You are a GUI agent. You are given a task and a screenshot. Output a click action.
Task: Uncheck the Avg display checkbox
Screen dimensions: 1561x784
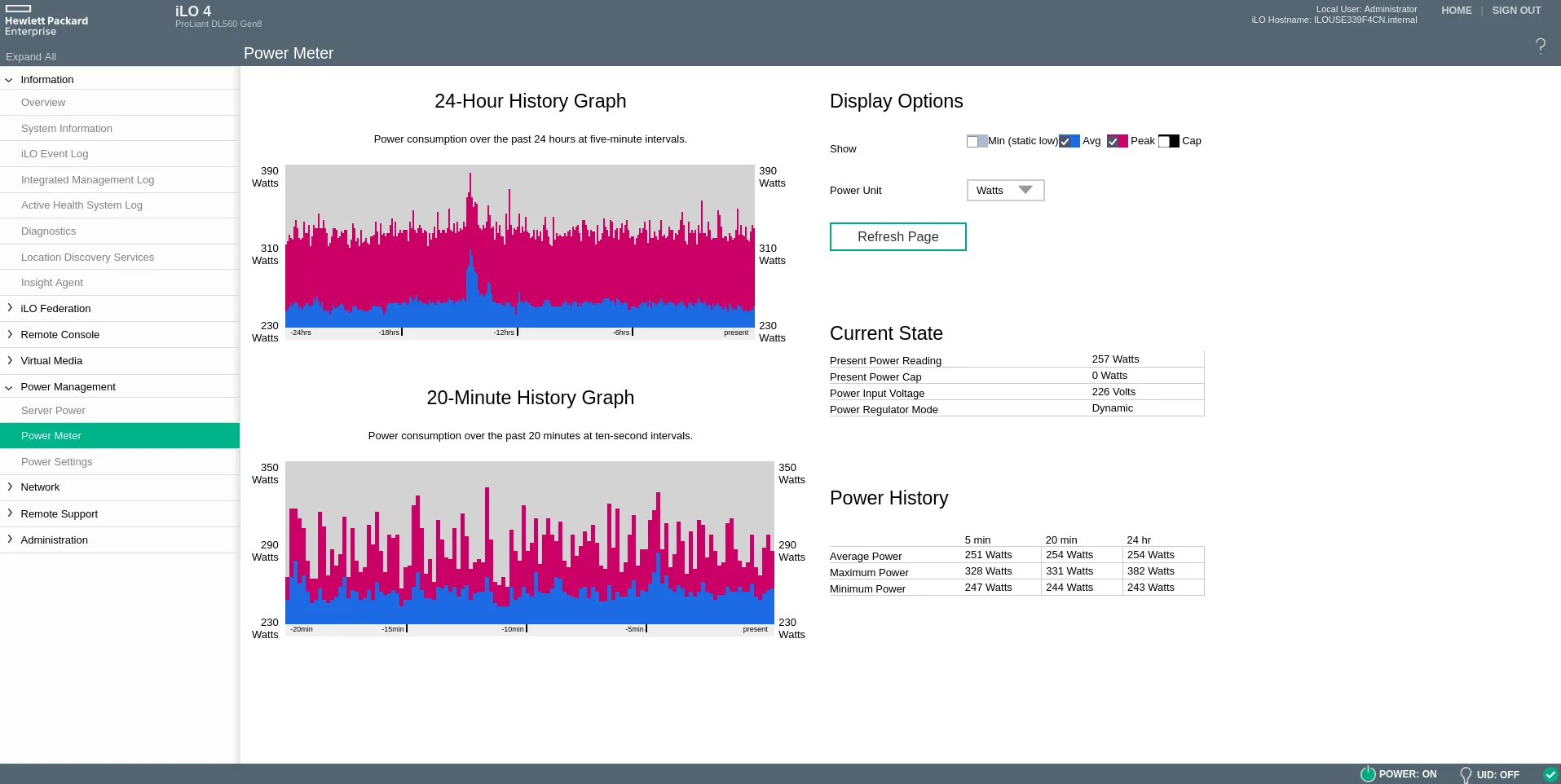pyautogui.click(x=1065, y=141)
